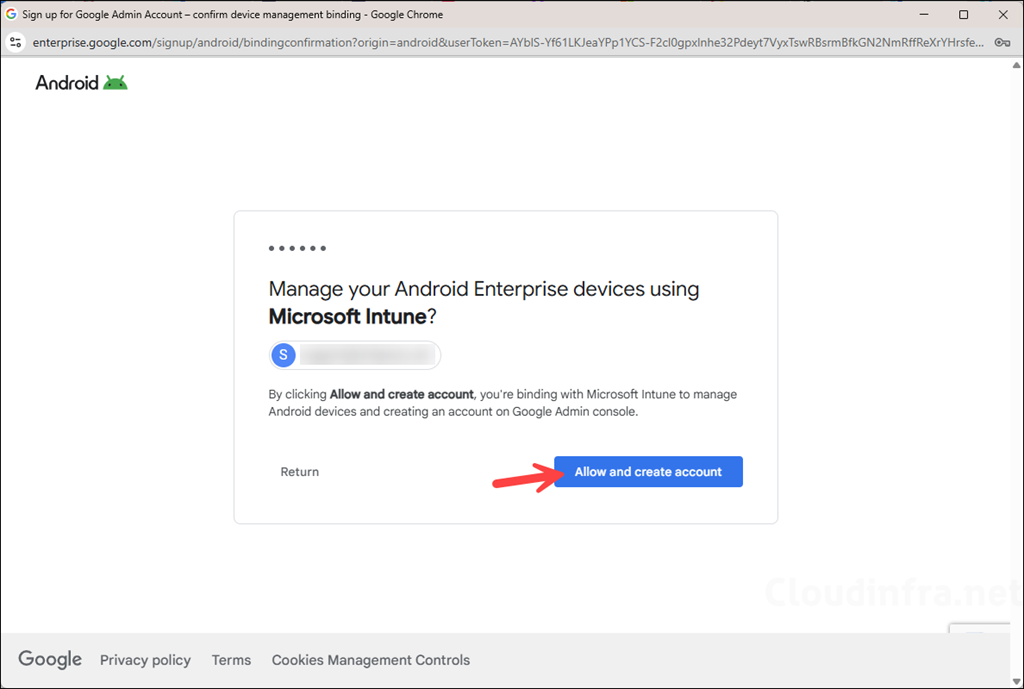Click the Google favicon in title bar
The width and height of the screenshot is (1024, 689).
click(x=11, y=14)
